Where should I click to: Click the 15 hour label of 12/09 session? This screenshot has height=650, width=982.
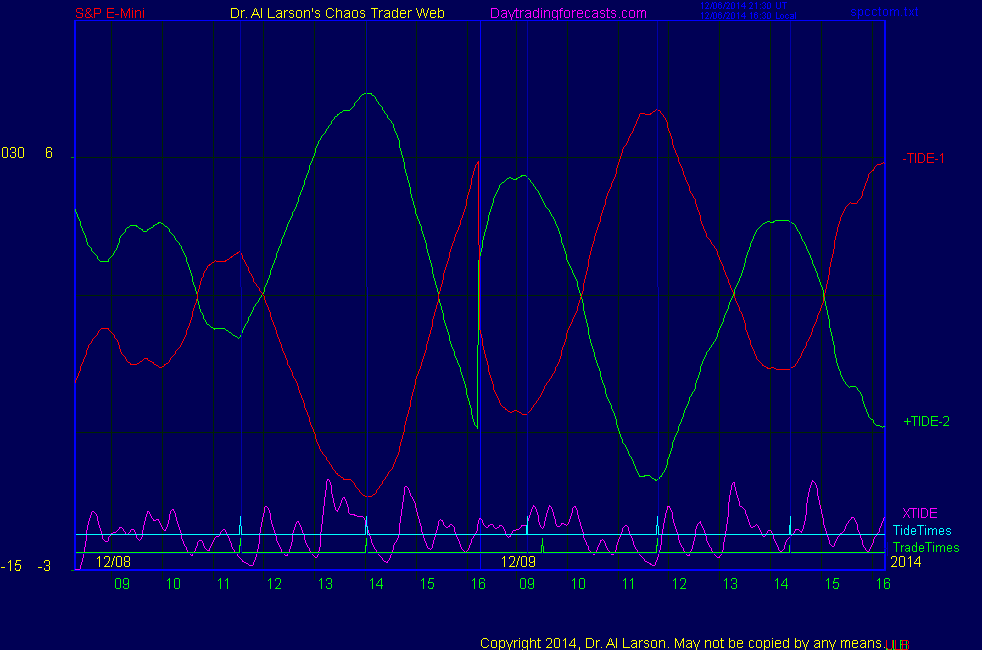point(832,584)
